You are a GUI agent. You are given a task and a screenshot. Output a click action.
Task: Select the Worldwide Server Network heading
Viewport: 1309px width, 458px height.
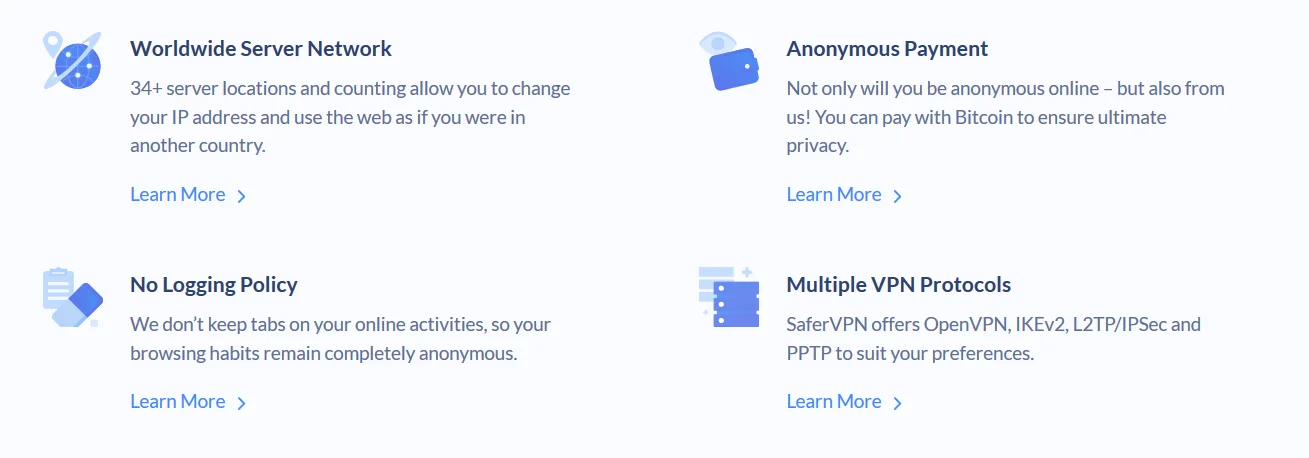(x=261, y=48)
